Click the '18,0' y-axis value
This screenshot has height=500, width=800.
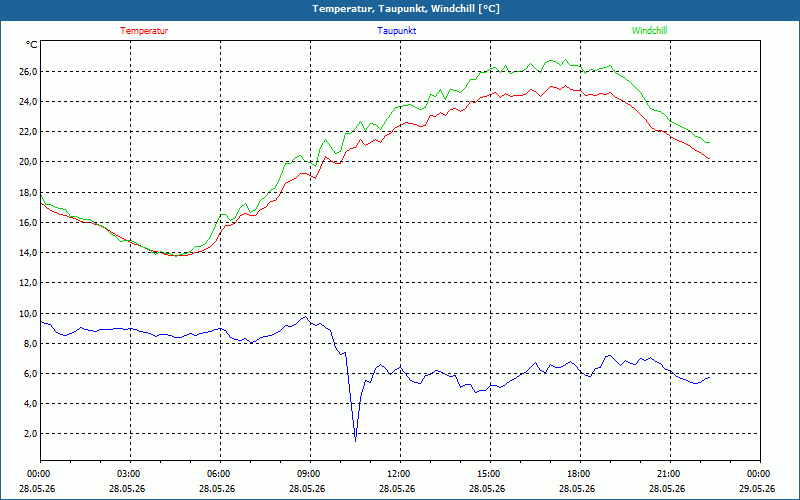pos(29,193)
